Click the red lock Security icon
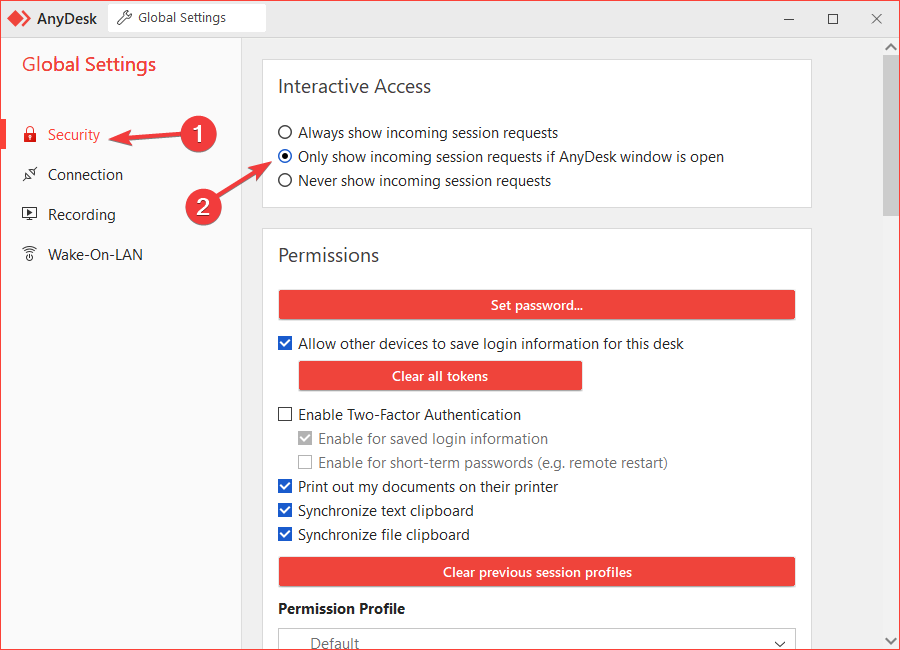Screen dimensions: 900x650 [30, 134]
